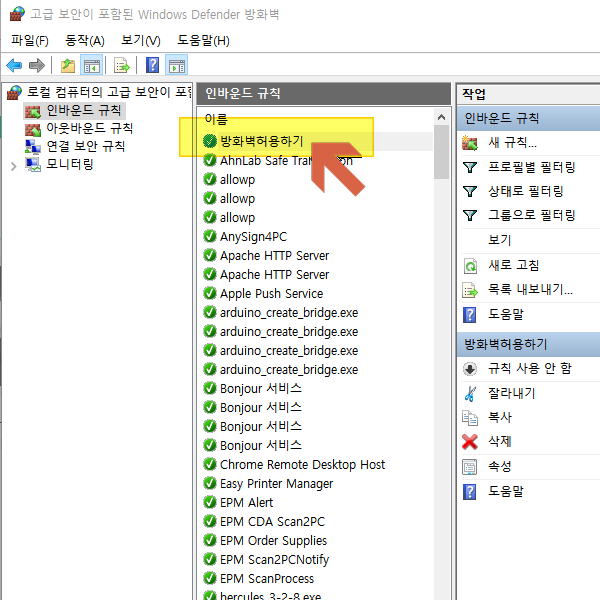
Task: Click funnel icon beside 그룹으로 필터링
Action: tap(470, 215)
